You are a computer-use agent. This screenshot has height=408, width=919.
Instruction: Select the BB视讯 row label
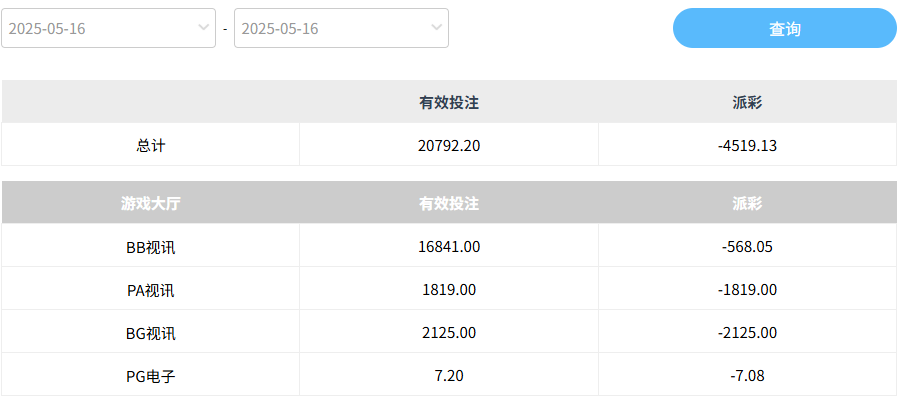(x=151, y=247)
